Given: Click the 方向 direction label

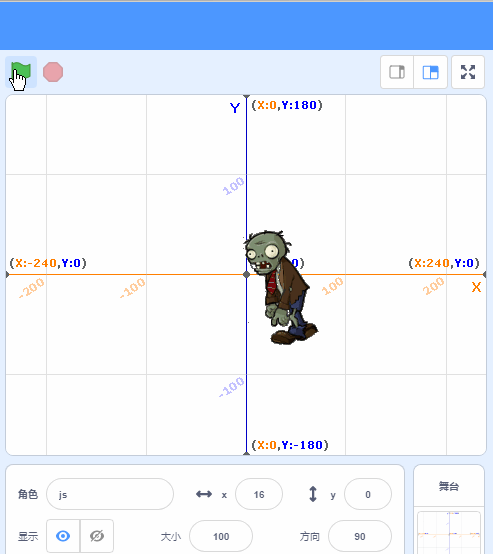Looking at the screenshot, I should 310,536.
